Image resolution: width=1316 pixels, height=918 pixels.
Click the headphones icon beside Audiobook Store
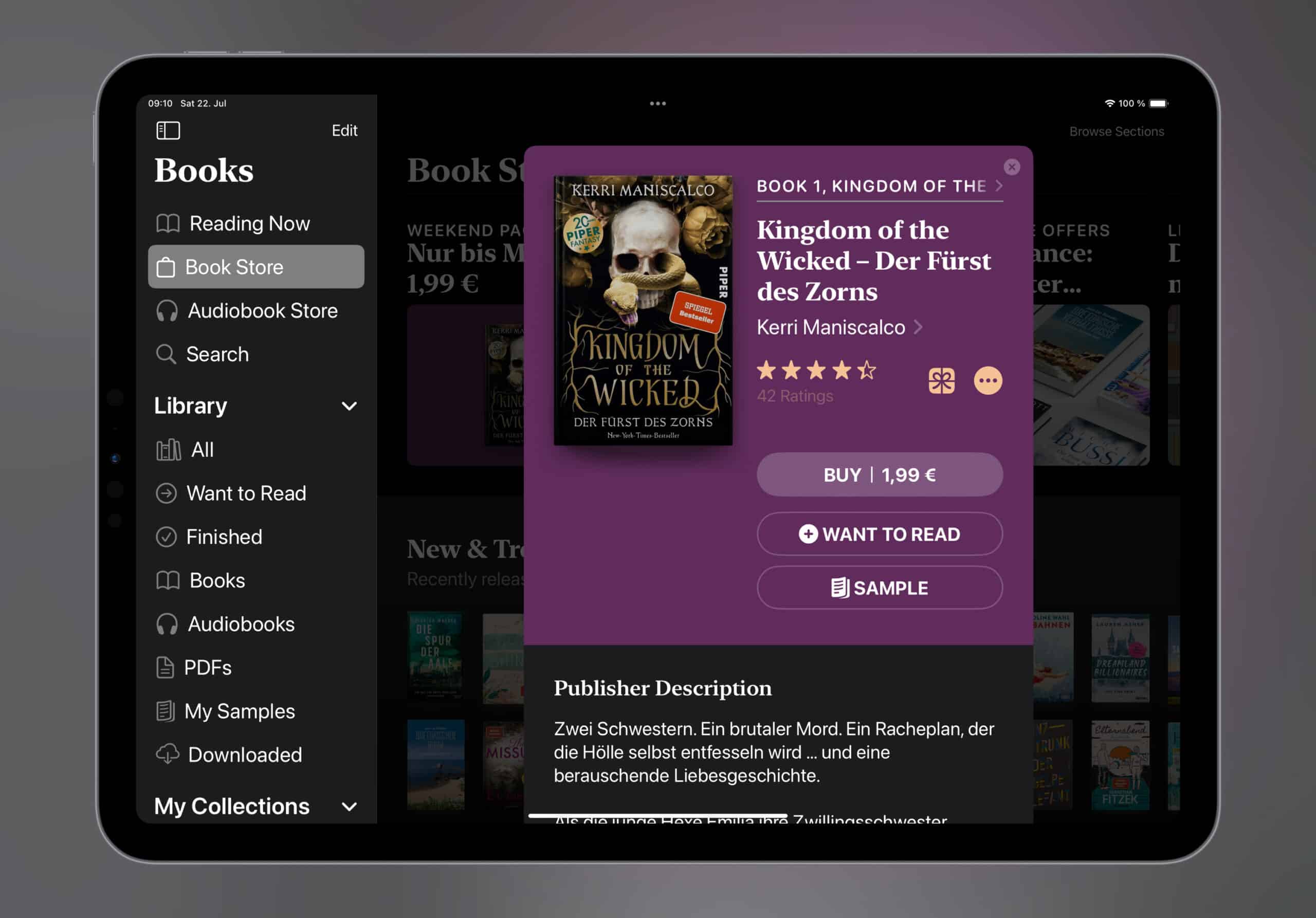[x=167, y=311]
